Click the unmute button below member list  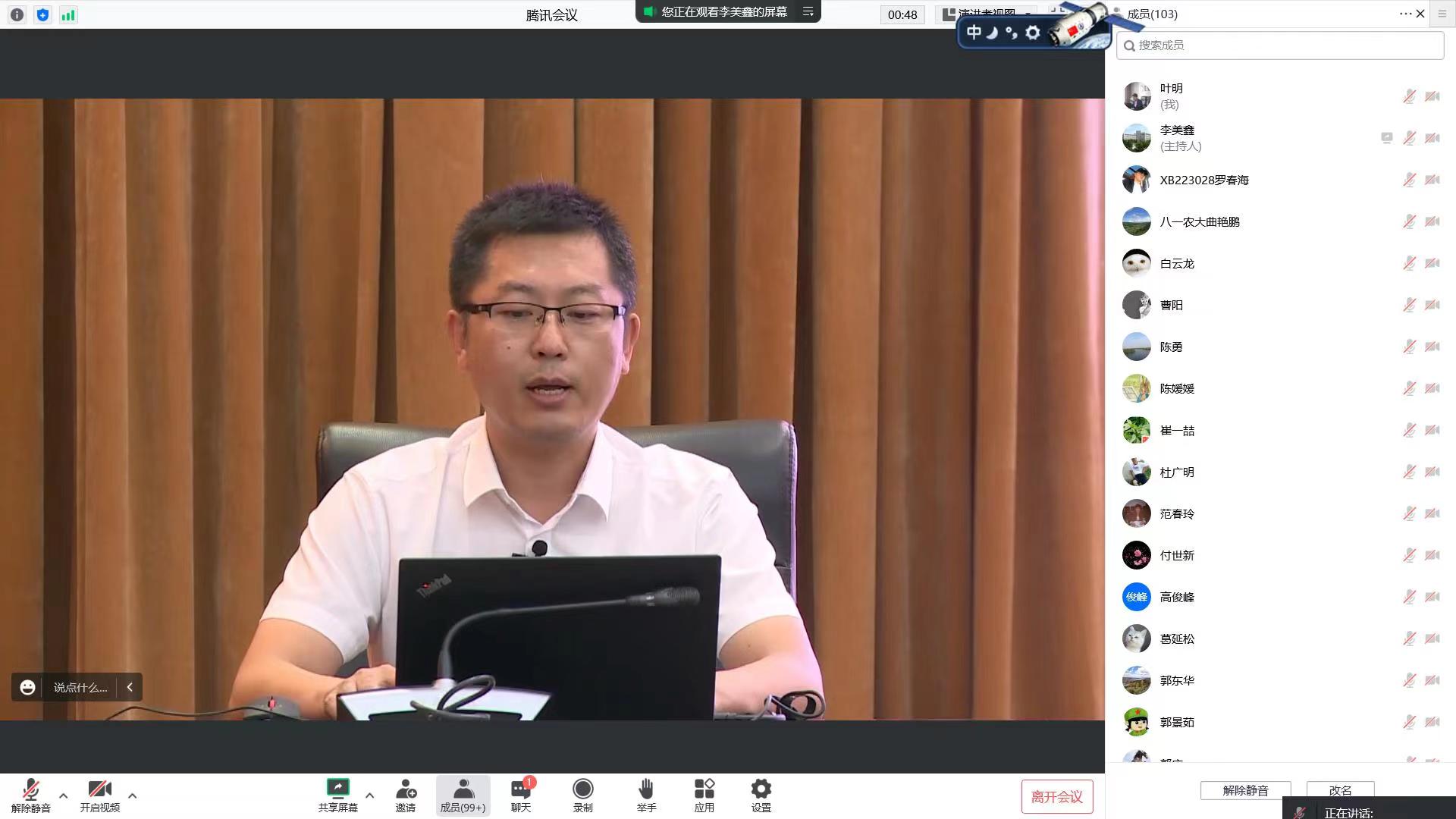coord(1245,790)
